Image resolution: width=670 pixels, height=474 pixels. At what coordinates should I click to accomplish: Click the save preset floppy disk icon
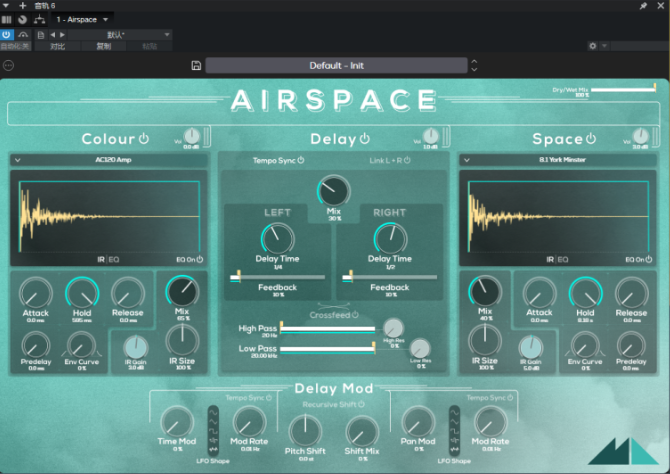coord(197,66)
